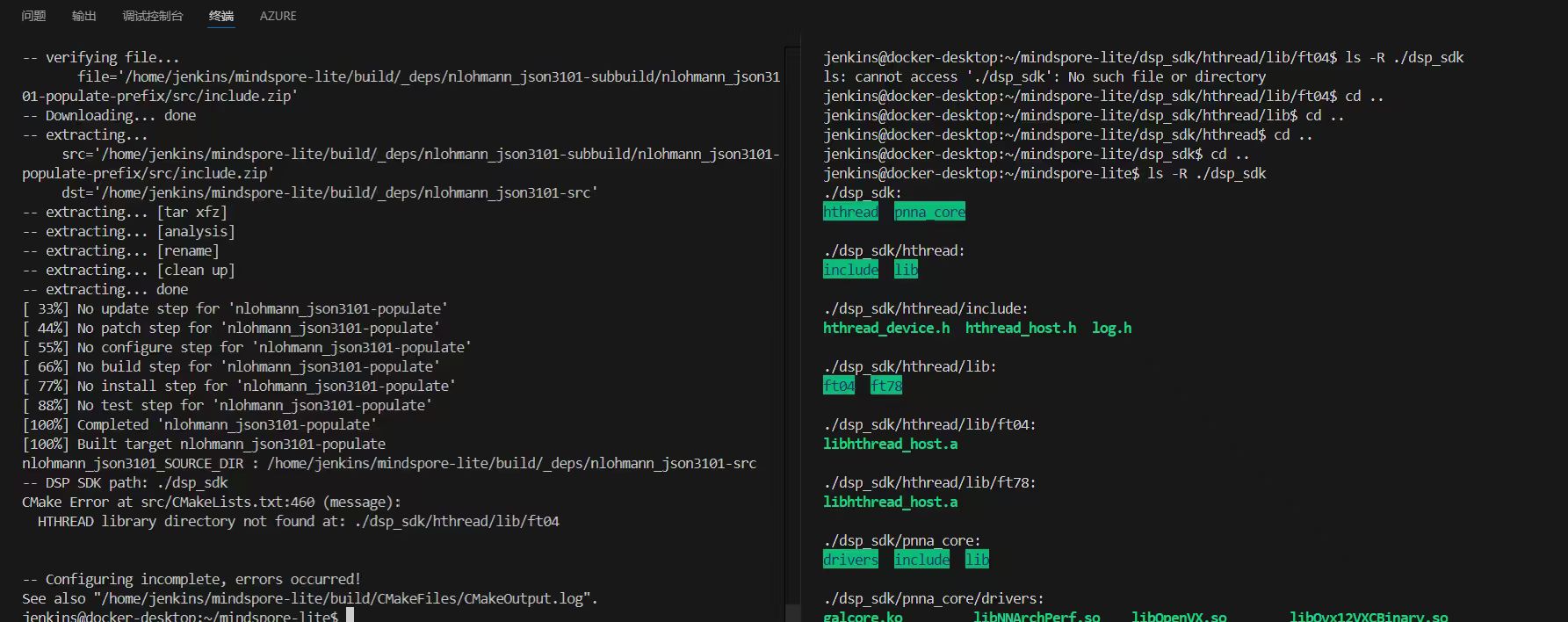Image resolution: width=1568 pixels, height=622 pixels.
Task: Click the log.h file name
Action: click(1111, 328)
